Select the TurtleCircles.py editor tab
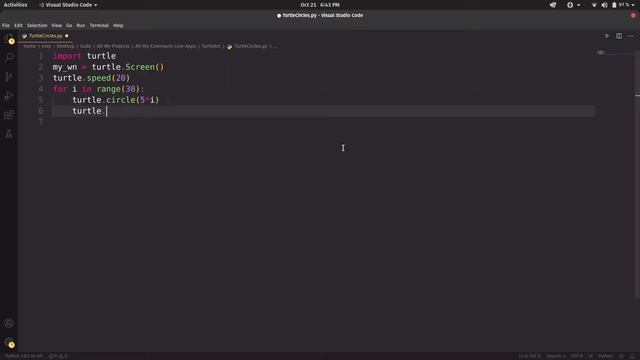 (x=46, y=36)
